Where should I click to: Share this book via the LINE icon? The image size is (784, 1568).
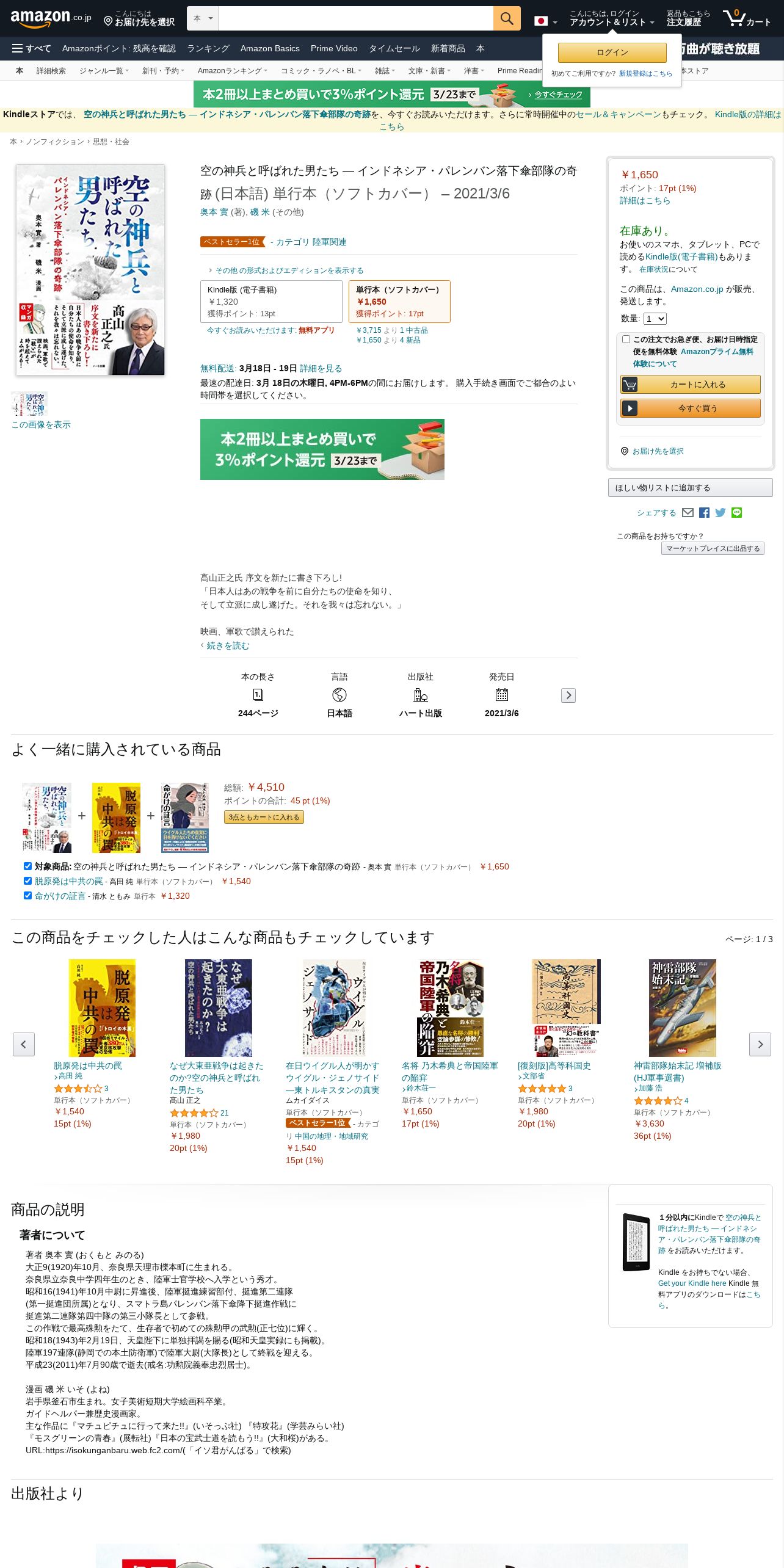(737, 513)
